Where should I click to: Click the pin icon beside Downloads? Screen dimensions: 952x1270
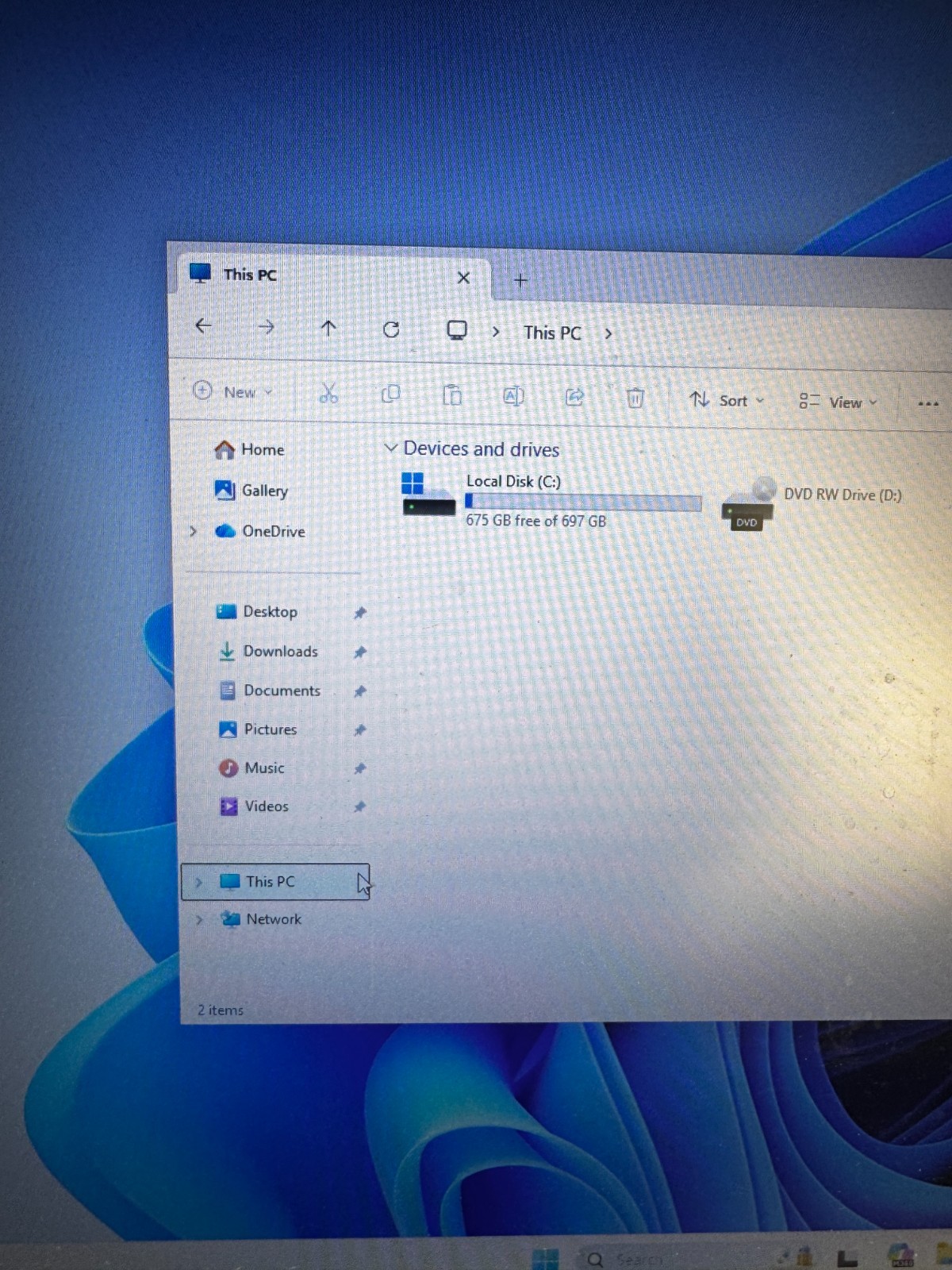point(359,652)
